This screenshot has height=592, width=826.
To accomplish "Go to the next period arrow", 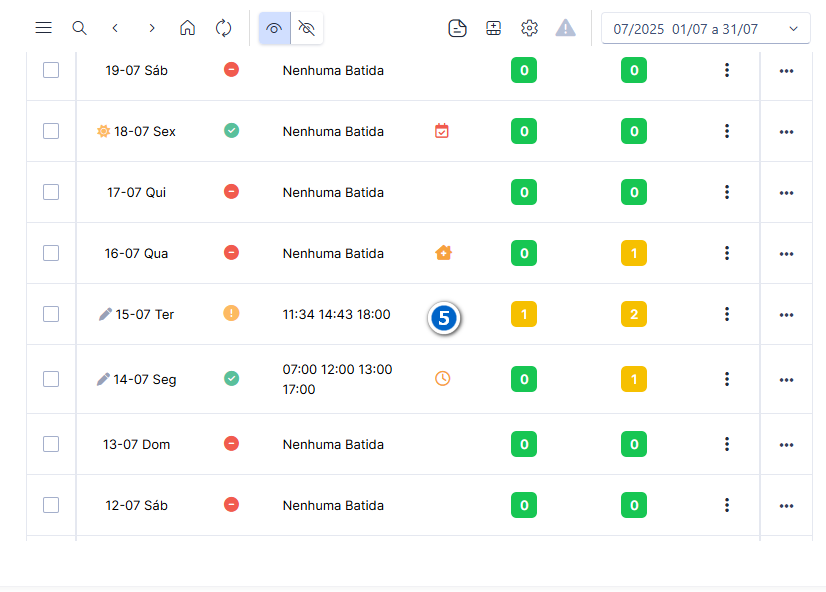I will [152, 28].
